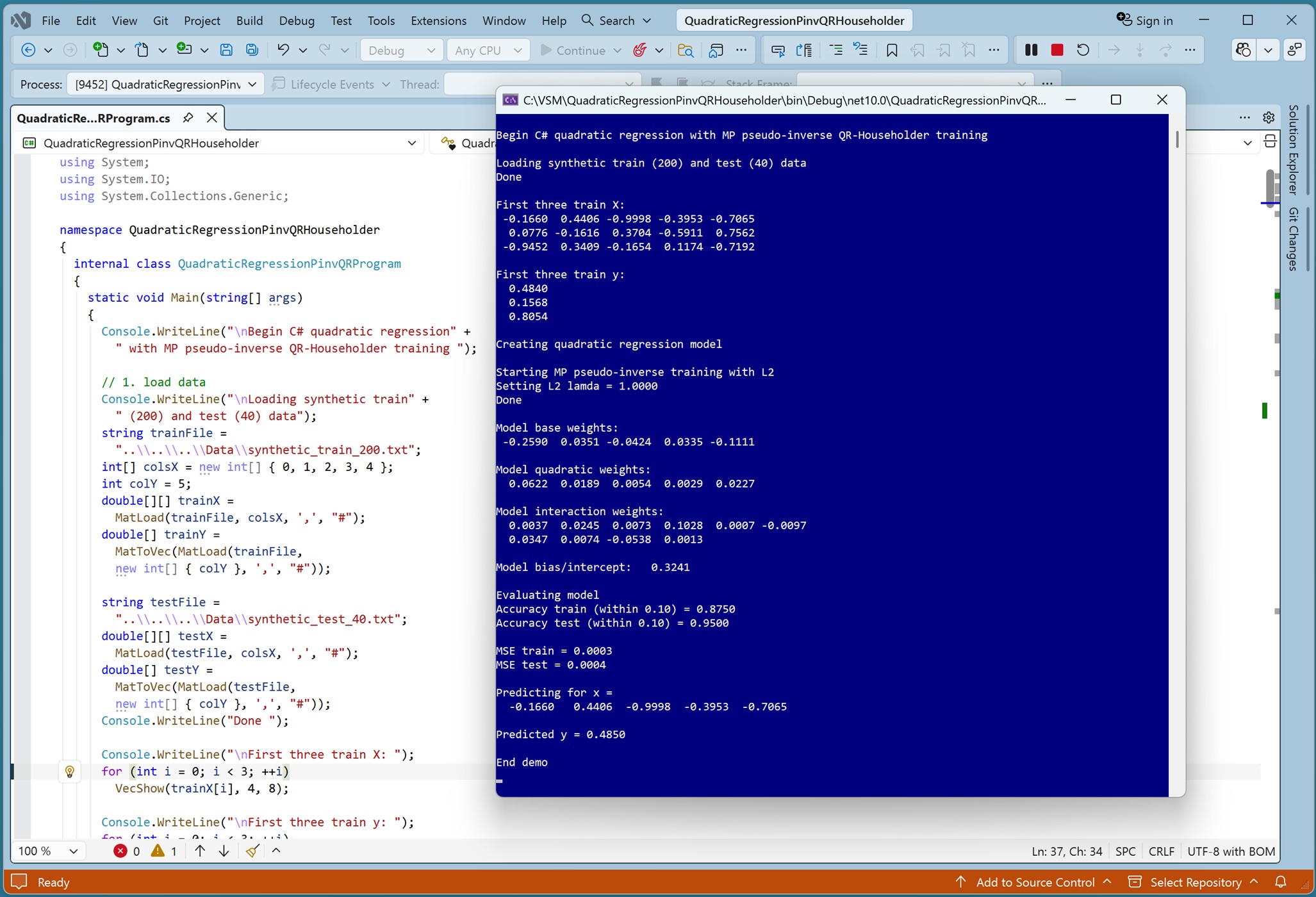
Task: Expand the Debug configuration dropdown
Action: pos(402,50)
